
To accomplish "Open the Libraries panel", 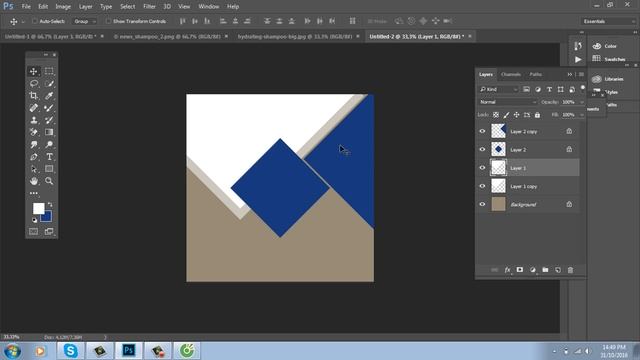I will pos(608,79).
